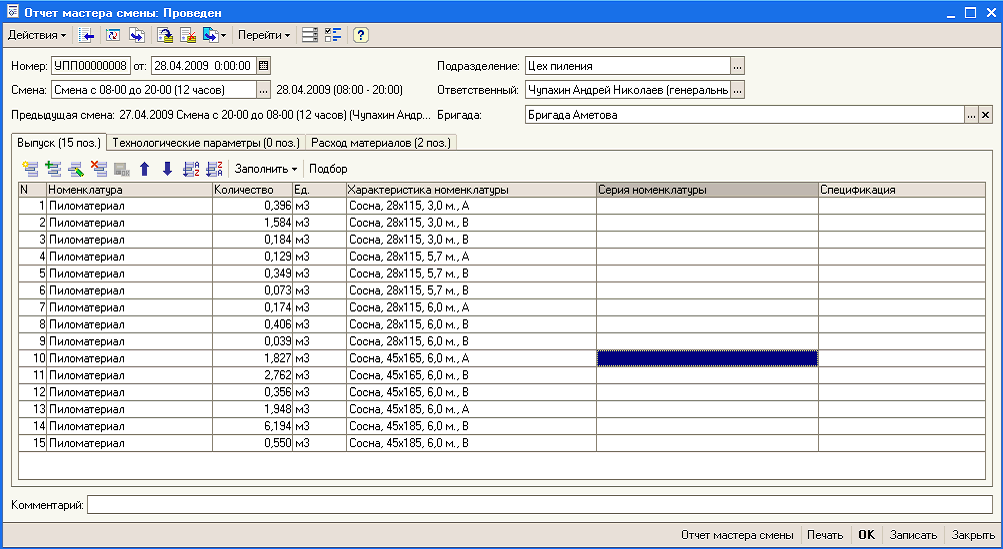Move the row down with the blue arrow
The width and height of the screenshot is (1003, 549).
[168, 169]
